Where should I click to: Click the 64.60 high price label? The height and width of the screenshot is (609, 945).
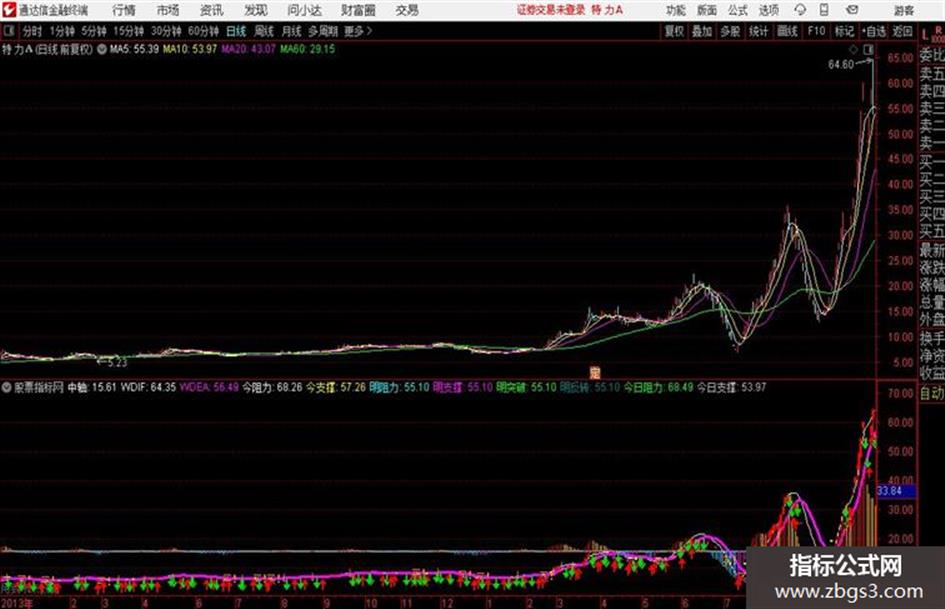(x=840, y=65)
